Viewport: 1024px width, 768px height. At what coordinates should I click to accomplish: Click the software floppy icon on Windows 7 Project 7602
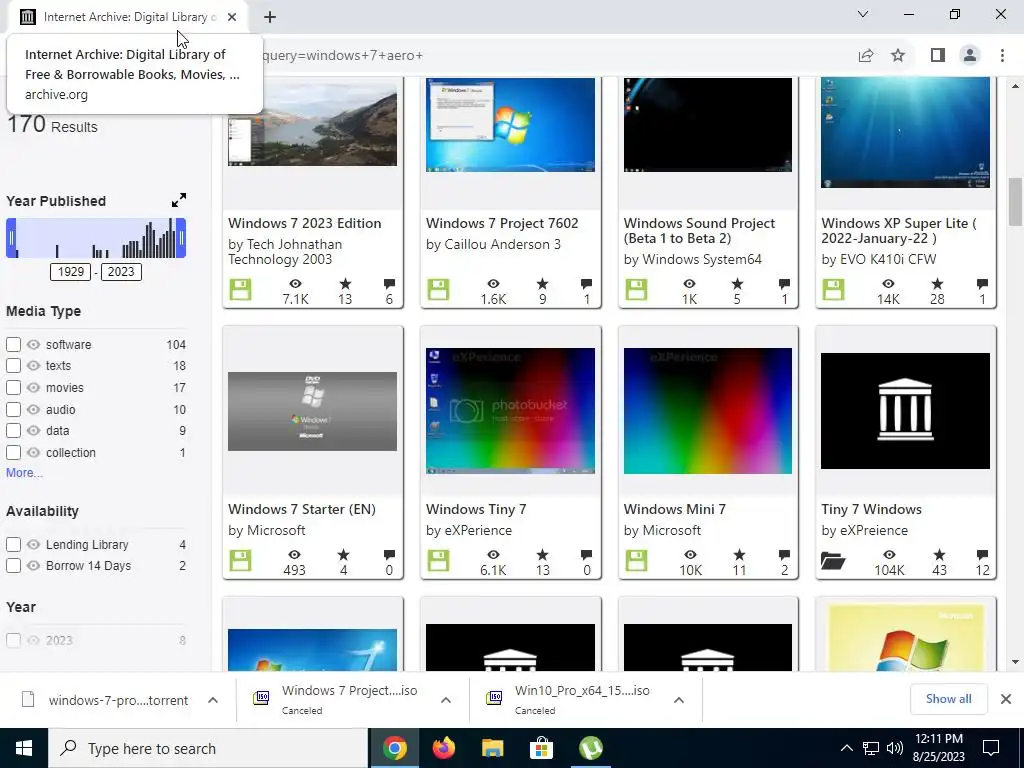pos(438,289)
